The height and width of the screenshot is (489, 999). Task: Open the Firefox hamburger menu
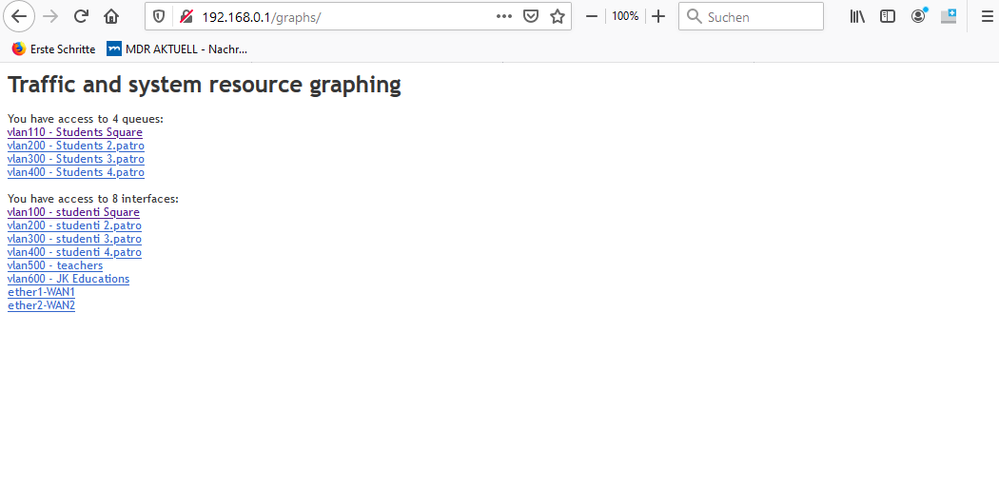(987, 17)
